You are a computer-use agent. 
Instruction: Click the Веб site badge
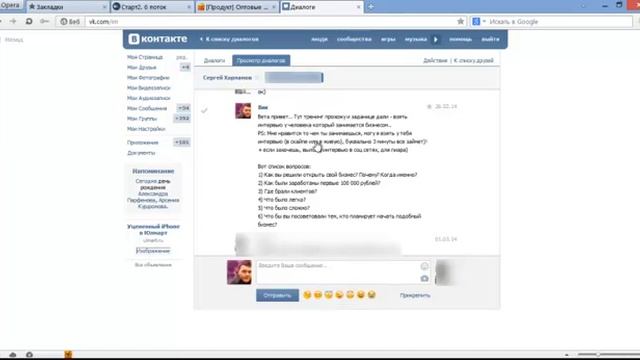pyautogui.click(x=70, y=22)
